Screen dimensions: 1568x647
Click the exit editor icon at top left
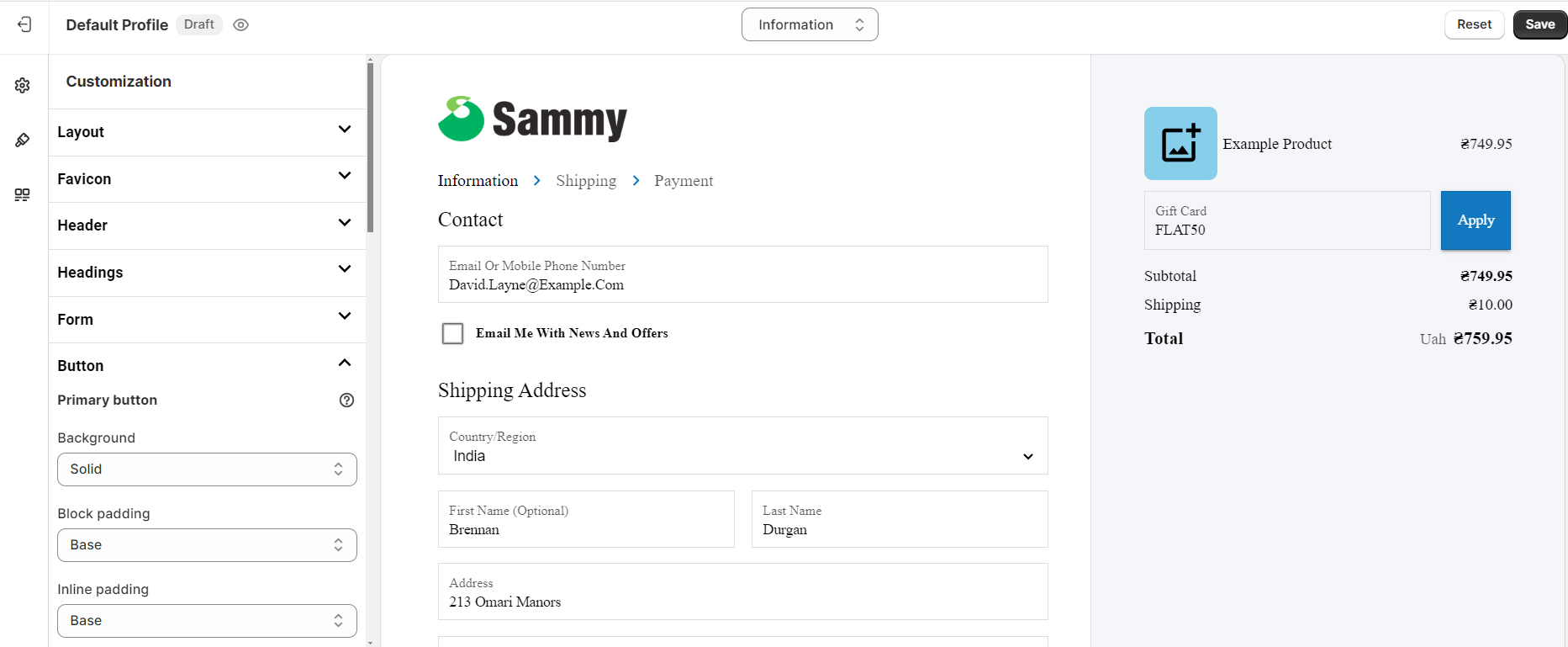click(24, 24)
